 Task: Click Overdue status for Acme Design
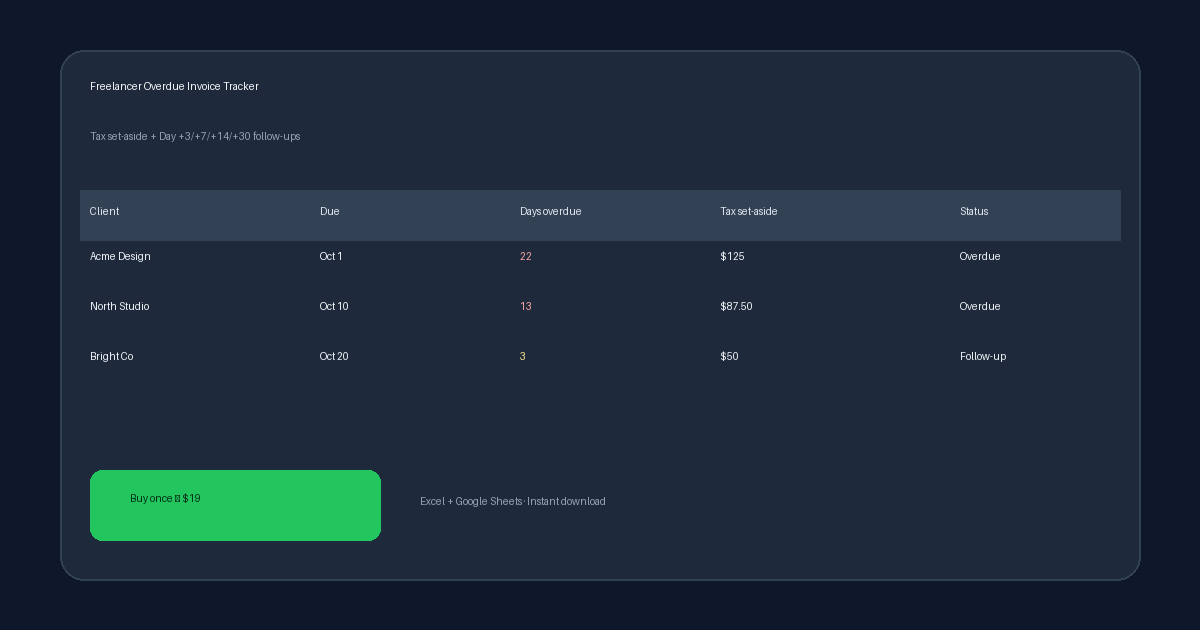(980, 257)
